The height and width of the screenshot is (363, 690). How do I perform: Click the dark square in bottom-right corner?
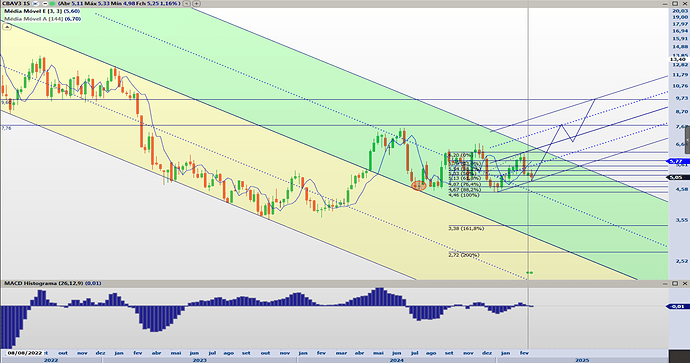(679, 356)
